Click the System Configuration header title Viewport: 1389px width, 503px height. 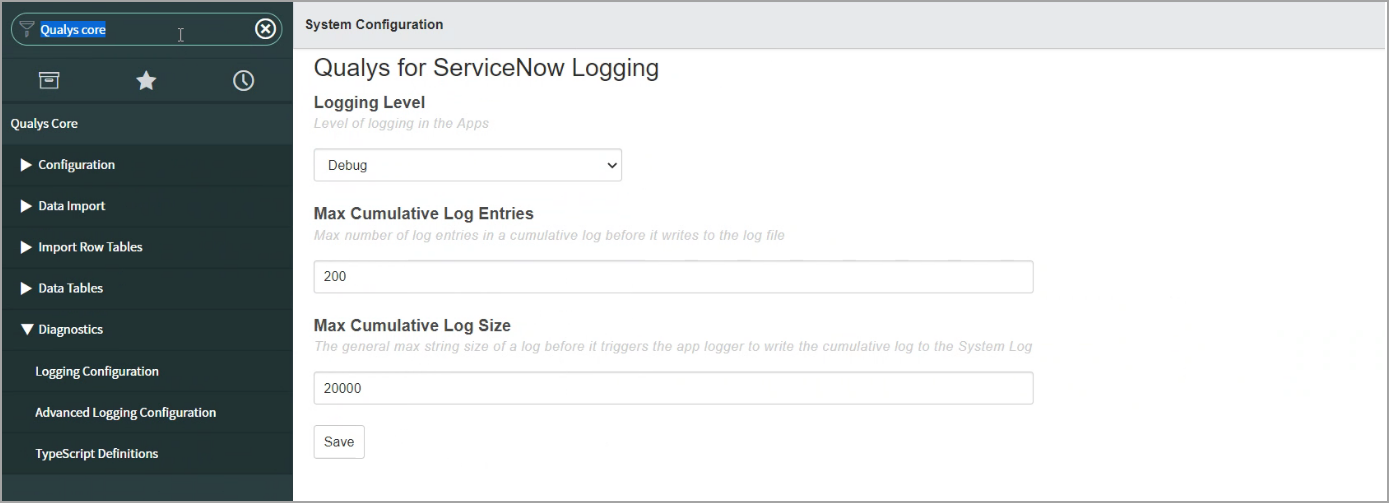click(x=374, y=24)
